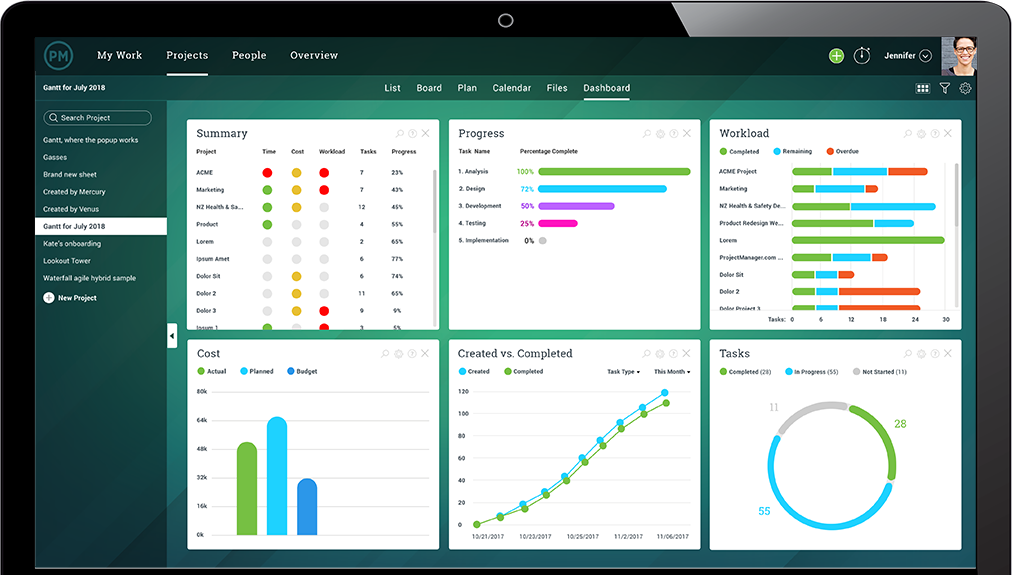Screen dimensions: 1012x575
Task: Click help icon in Created vs. Completed widget
Action: [674, 354]
